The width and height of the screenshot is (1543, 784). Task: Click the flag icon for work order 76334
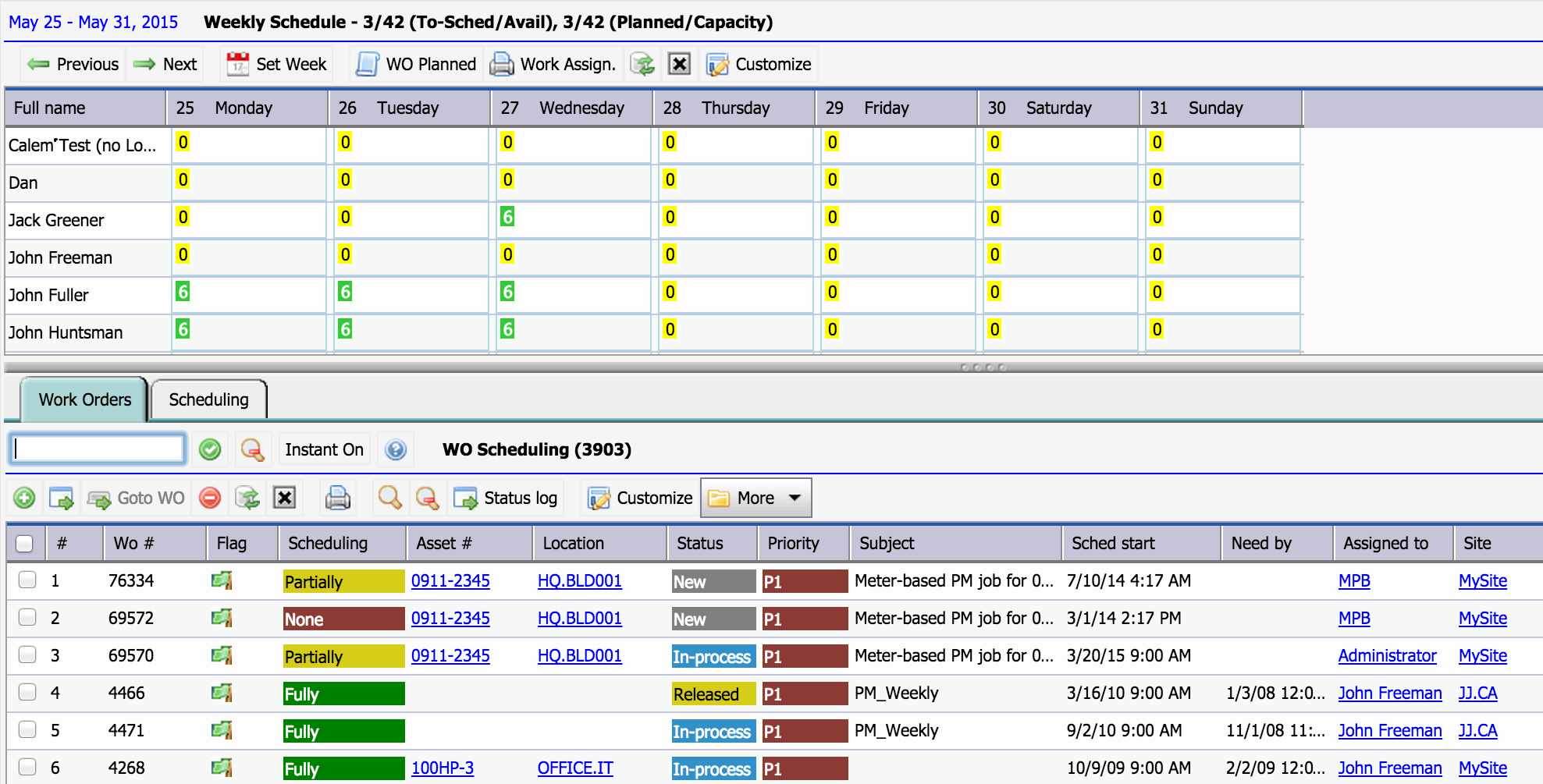222,580
